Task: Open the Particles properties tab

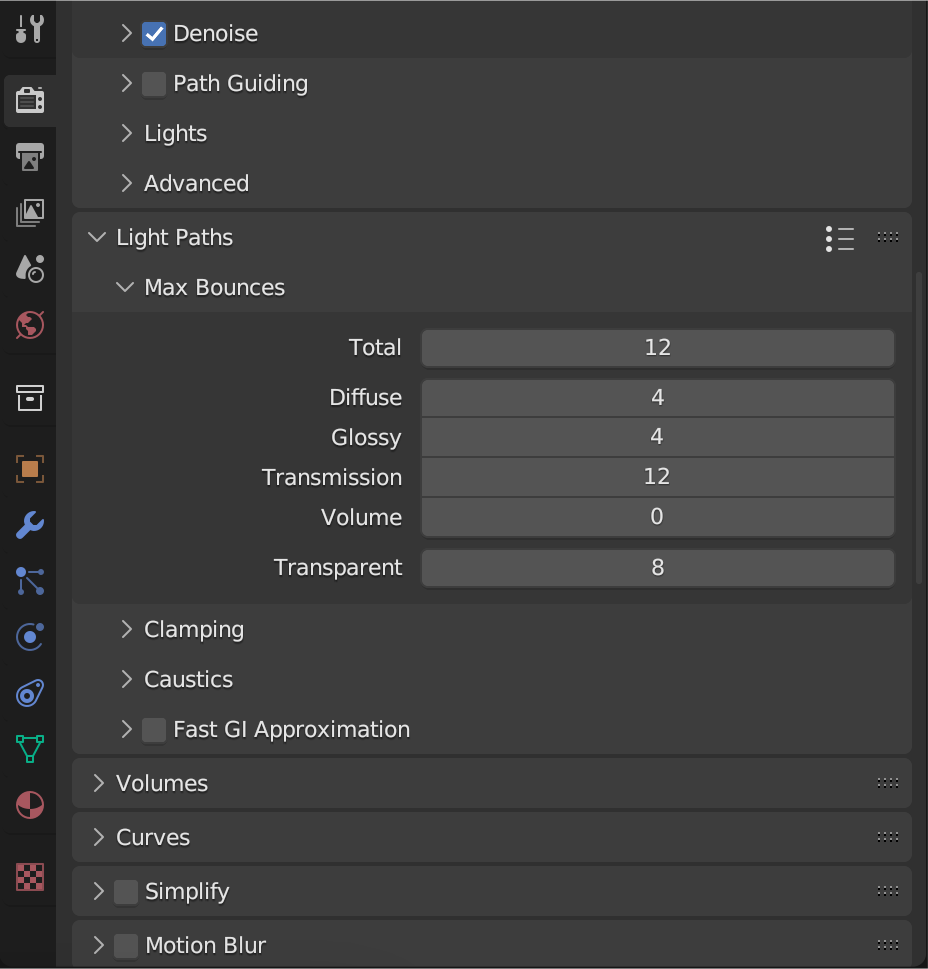Action: point(29,581)
